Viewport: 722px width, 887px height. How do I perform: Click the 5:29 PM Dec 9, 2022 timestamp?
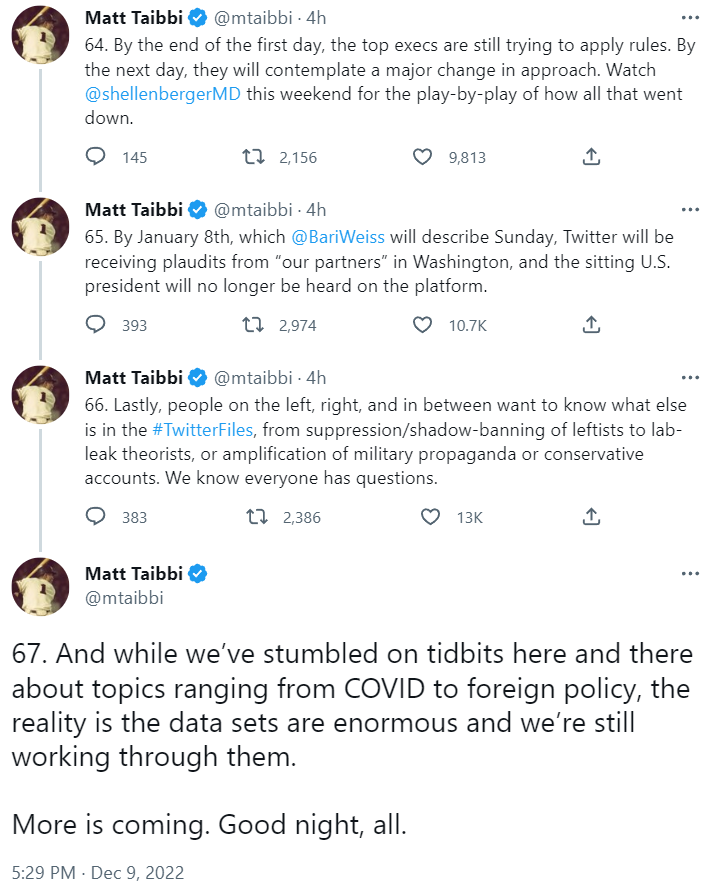(98, 871)
